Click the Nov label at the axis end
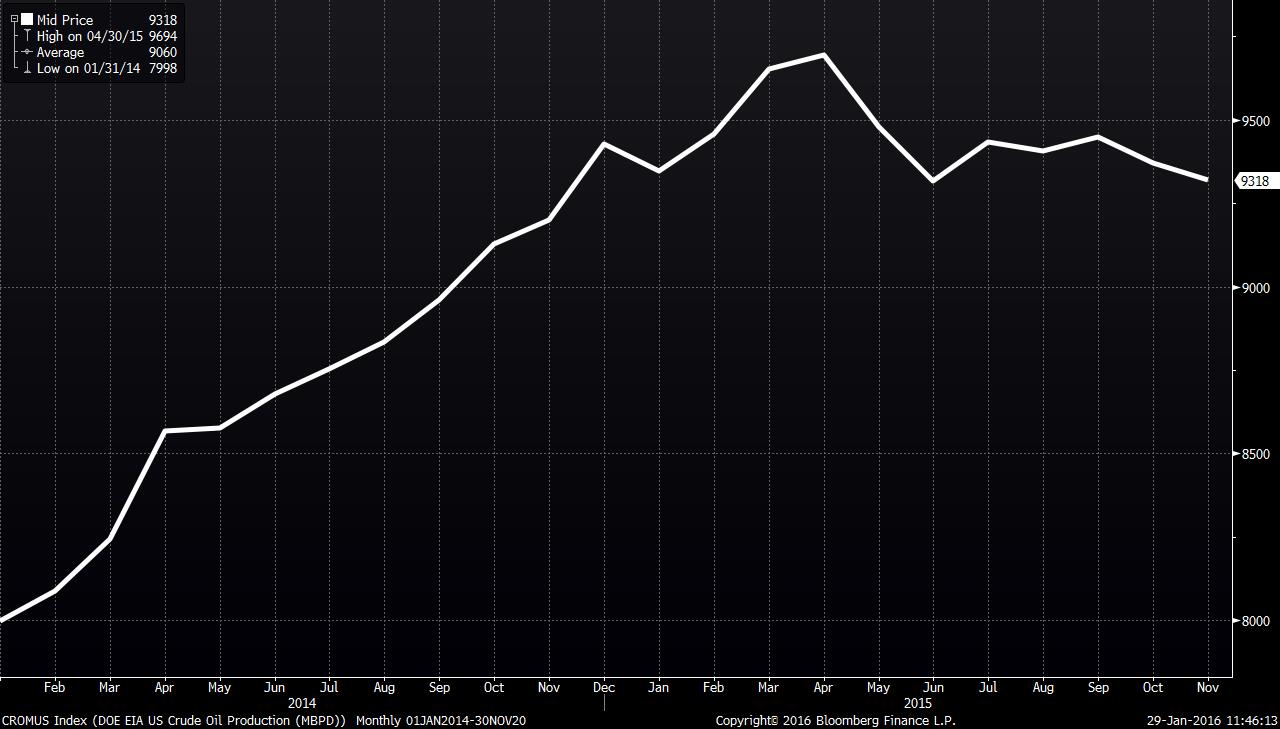Screen dimensions: 1280x729 coord(1207,688)
